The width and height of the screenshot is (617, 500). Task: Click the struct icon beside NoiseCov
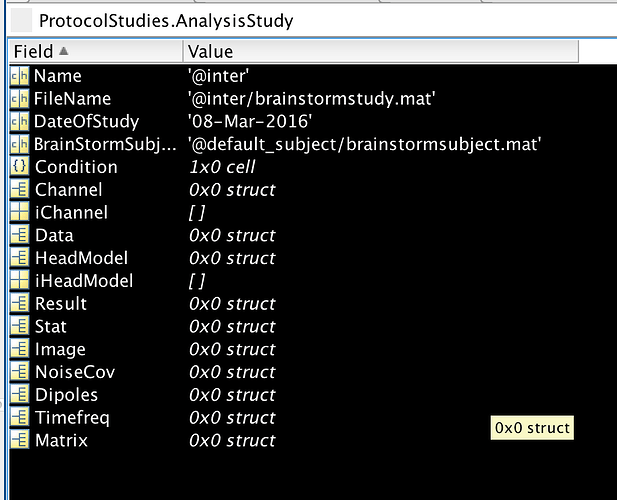click(x=19, y=373)
